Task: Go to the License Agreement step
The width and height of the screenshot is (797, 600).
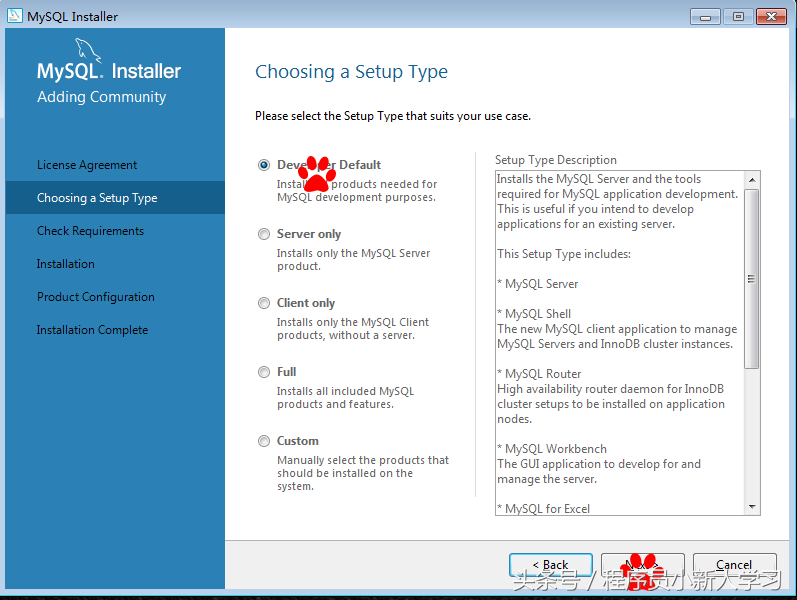Action: click(87, 165)
